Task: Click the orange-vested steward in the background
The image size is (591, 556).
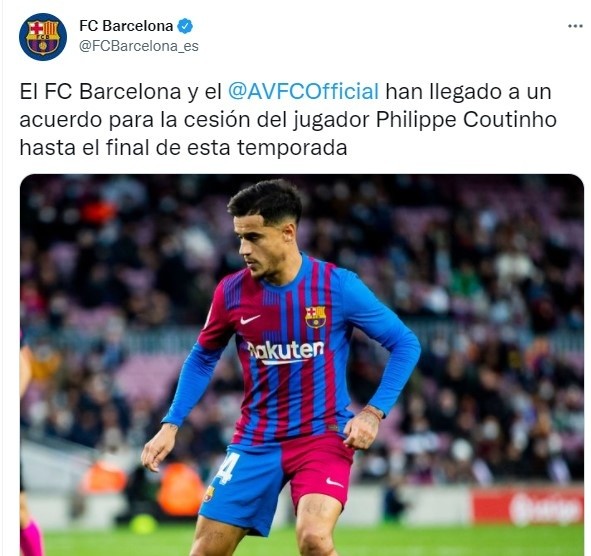Action: (x=180, y=489)
